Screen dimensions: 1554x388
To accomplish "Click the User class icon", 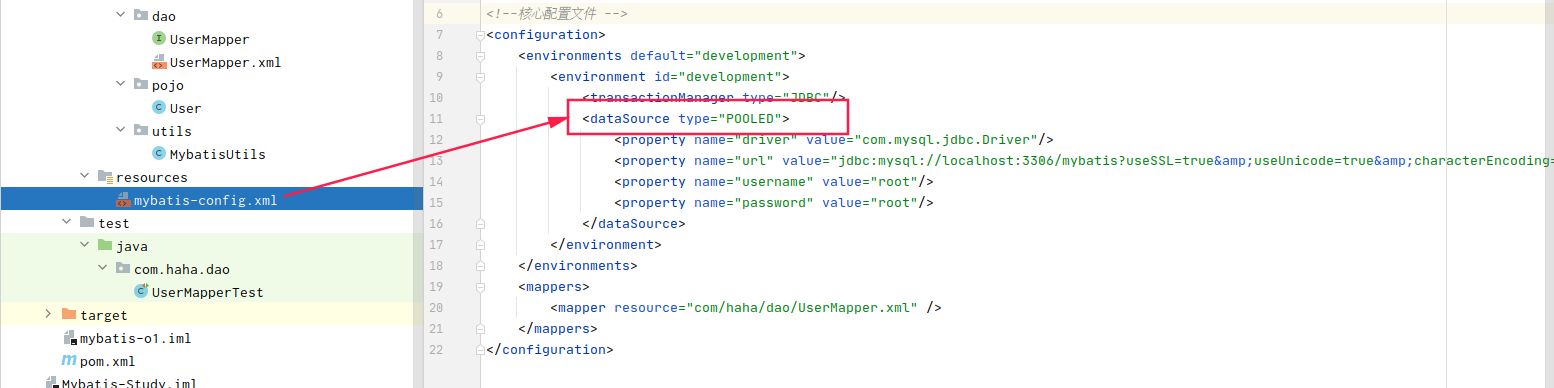I will (158, 108).
